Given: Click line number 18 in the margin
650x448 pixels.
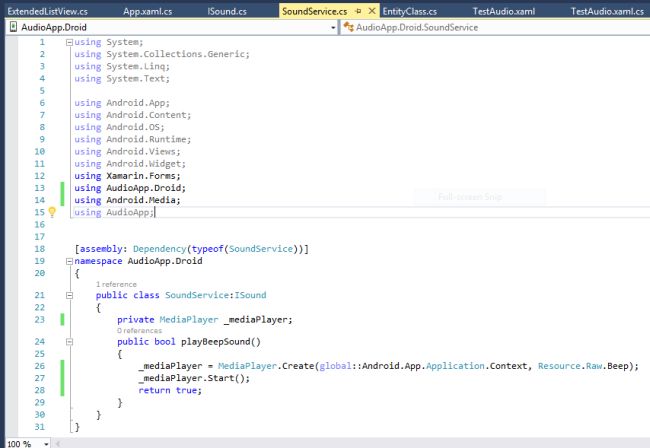Looking at the screenshot, I should pos(39,249).
